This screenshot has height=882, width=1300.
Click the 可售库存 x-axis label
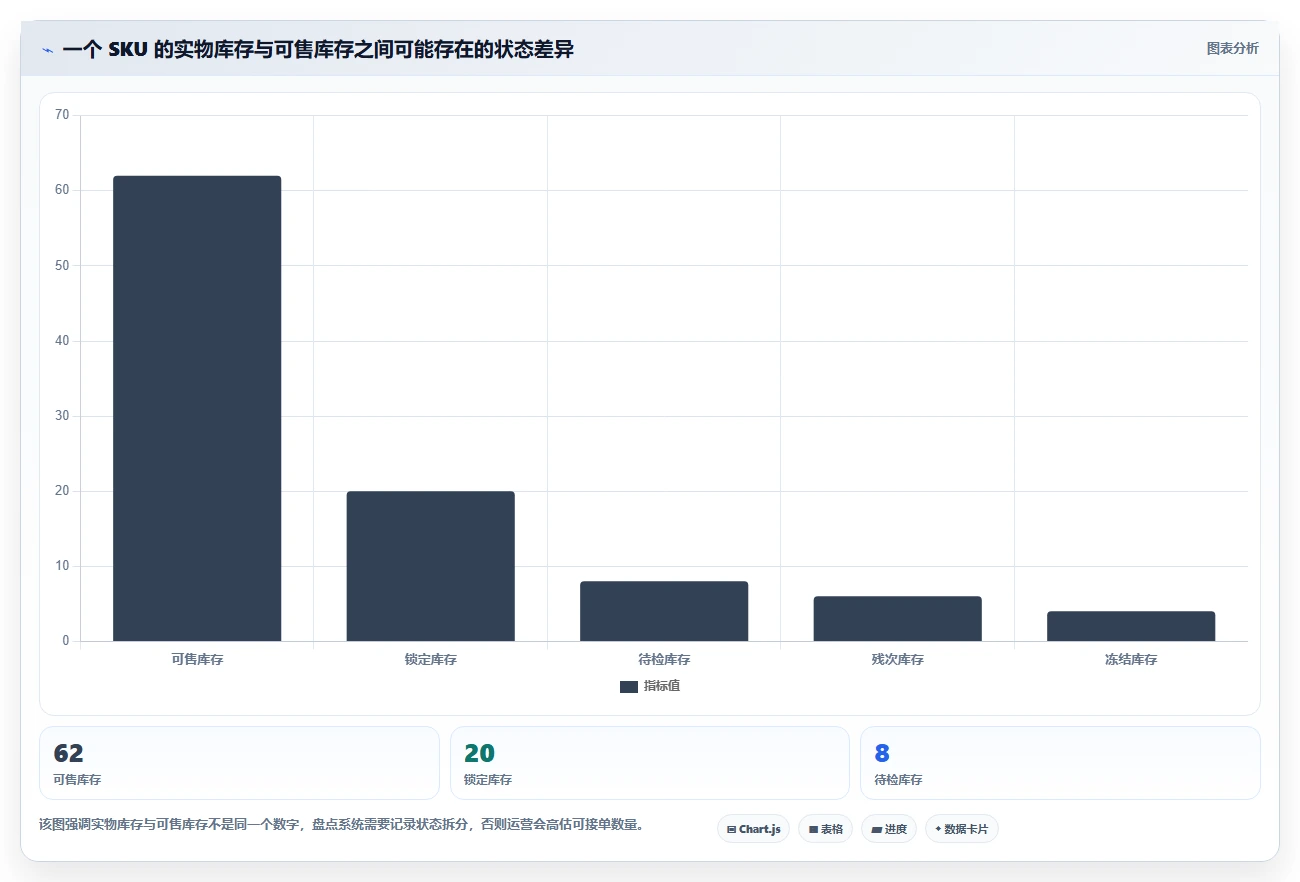197,660
